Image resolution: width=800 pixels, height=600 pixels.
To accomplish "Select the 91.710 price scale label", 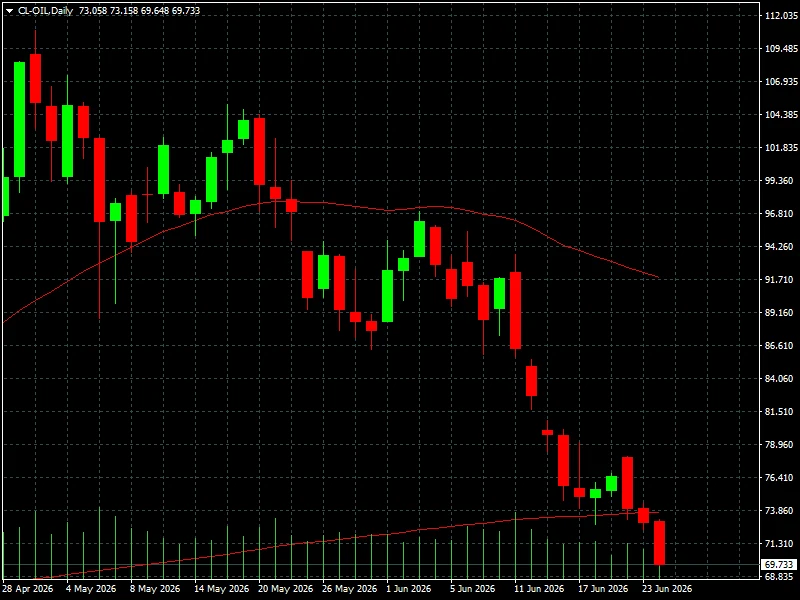I will pos(781,280).
